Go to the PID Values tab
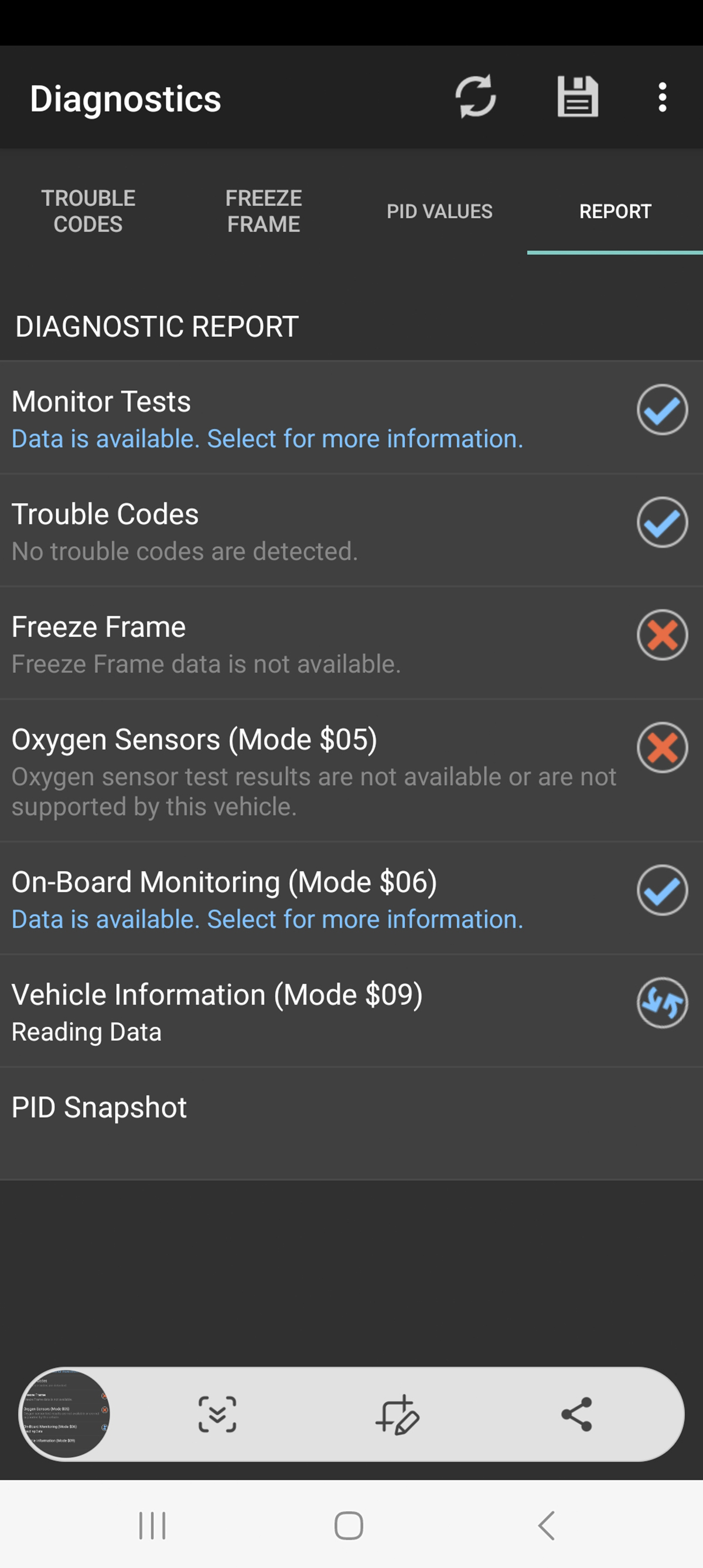The height and width of the screenshot is (1568, 703). pyautogui.click(x=439, y=211)
